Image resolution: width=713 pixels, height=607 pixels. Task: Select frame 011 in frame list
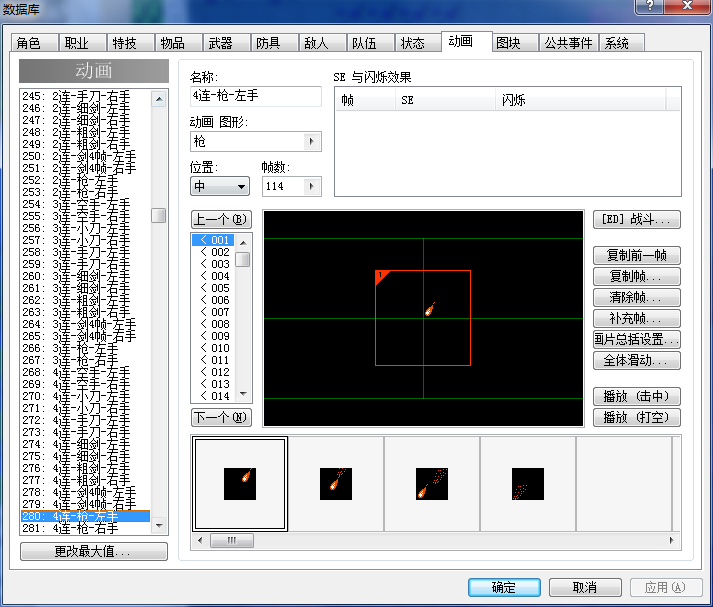213,360
